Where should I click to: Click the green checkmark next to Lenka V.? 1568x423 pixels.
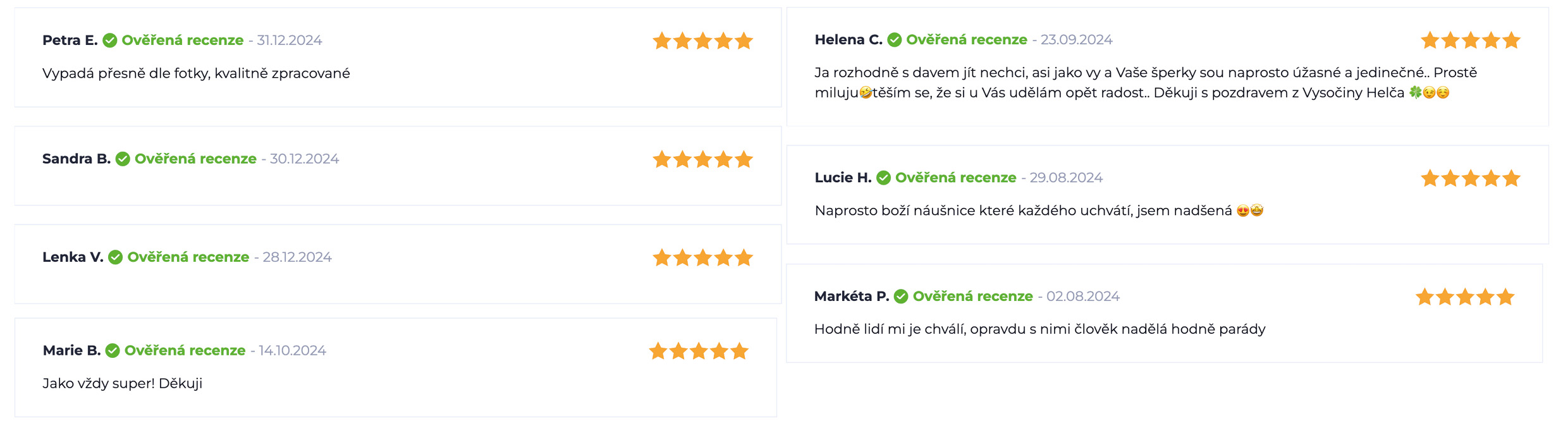coord(115,257)
